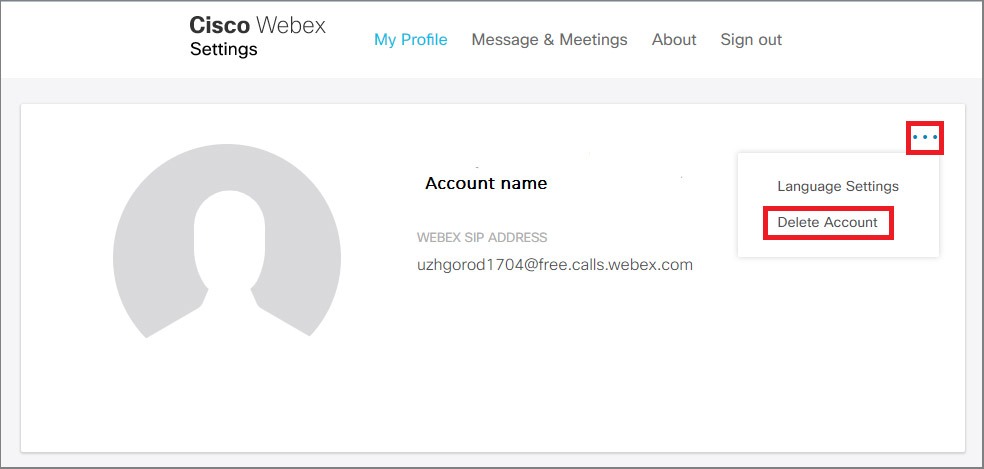Click the Settings heading under the logo
Screen dimensions: 984x469
(223, 49)
